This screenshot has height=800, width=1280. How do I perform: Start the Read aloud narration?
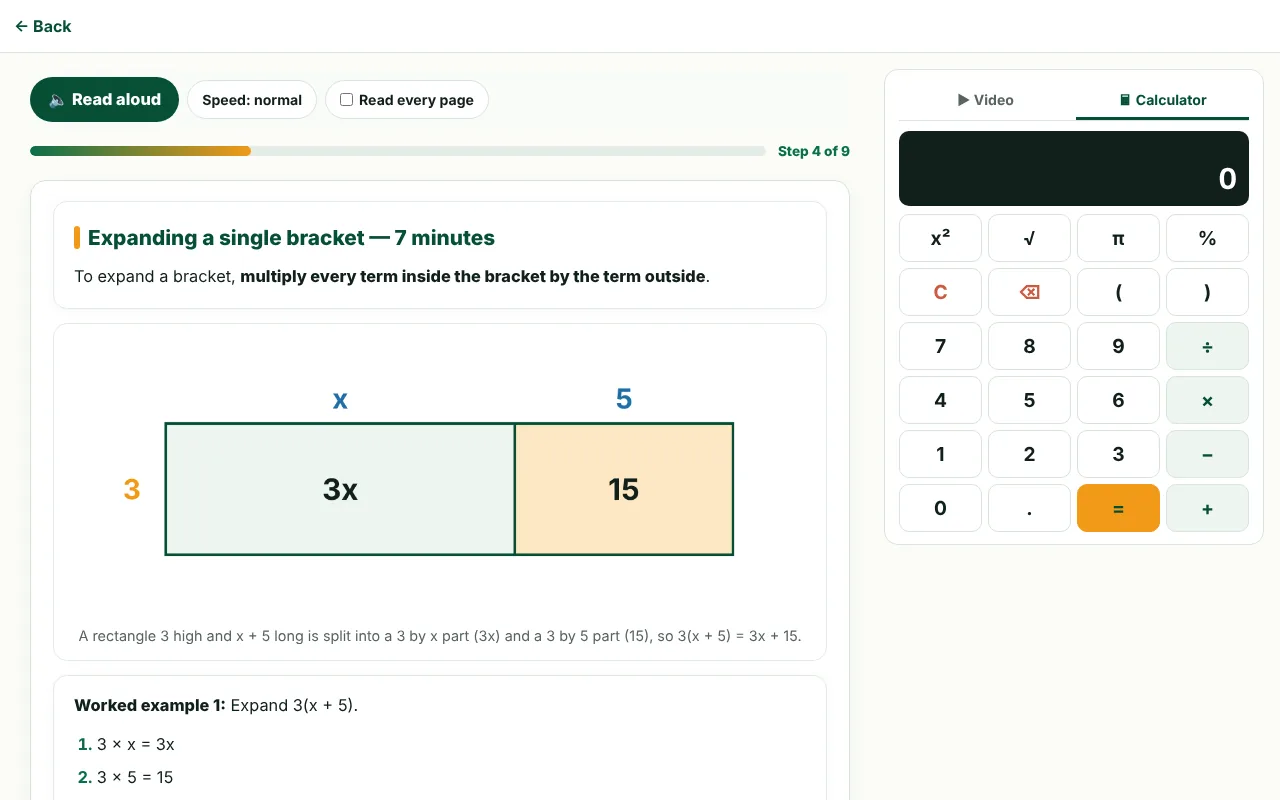[x=104, y=100]
